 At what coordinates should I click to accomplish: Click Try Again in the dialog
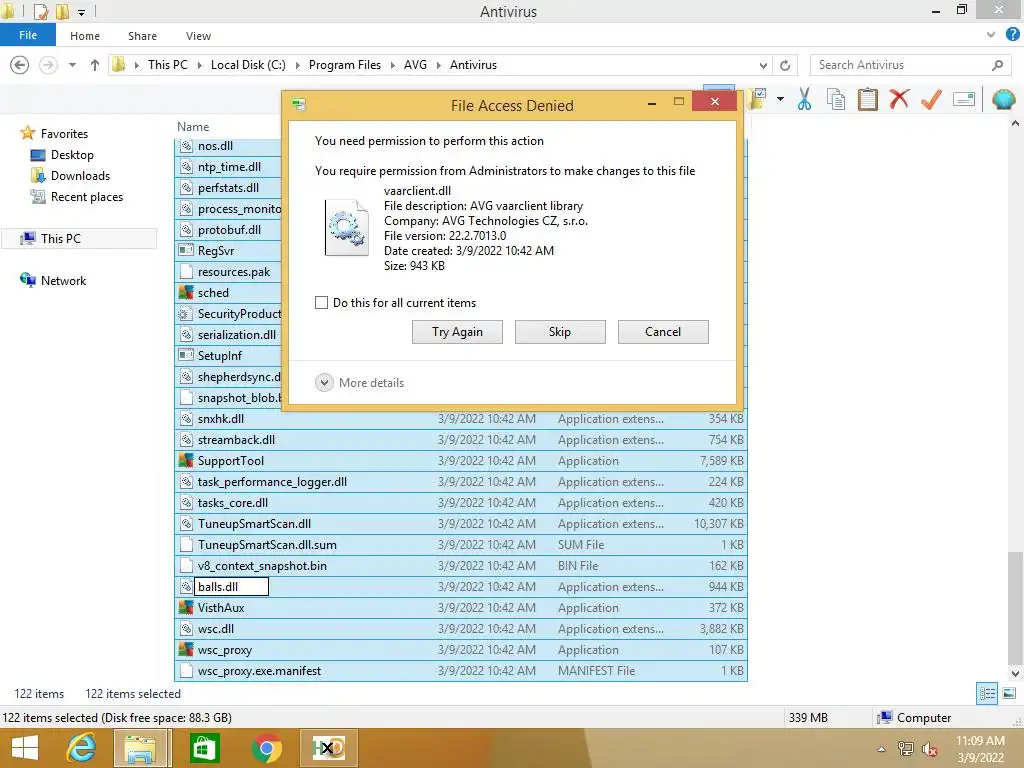point(457,332)
